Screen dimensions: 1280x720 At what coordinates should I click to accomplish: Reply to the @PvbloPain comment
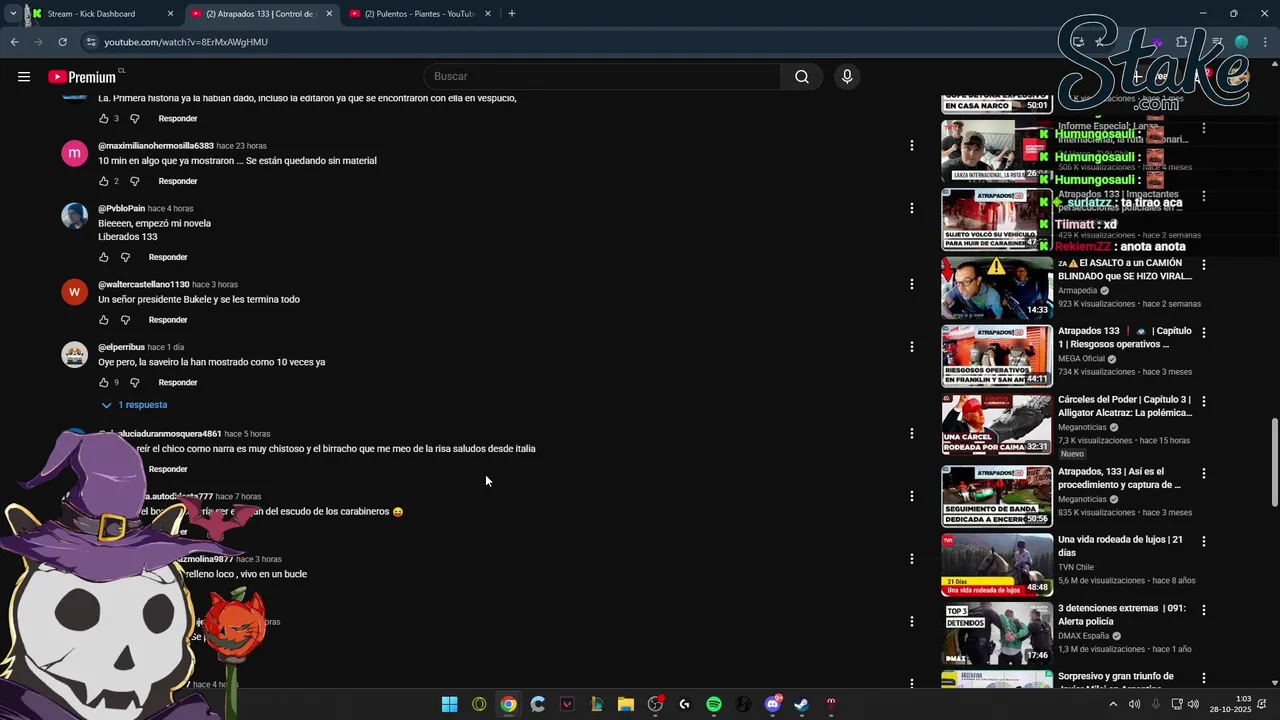(168, 257)
